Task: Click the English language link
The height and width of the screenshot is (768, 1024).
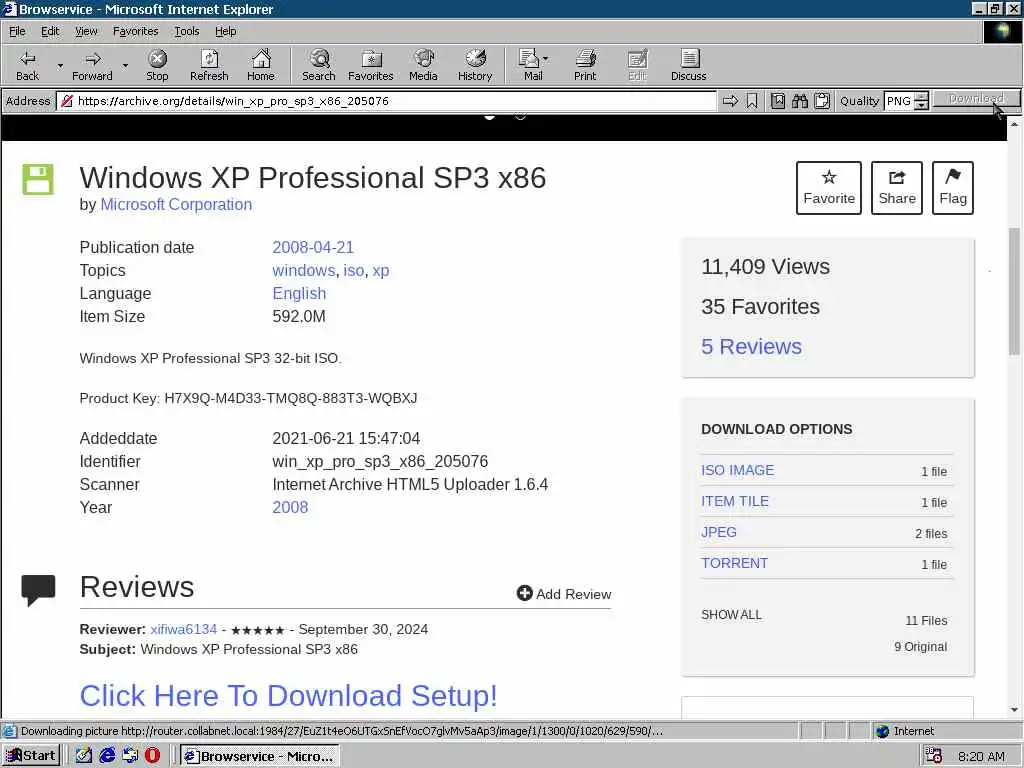Action: [299, 293]
